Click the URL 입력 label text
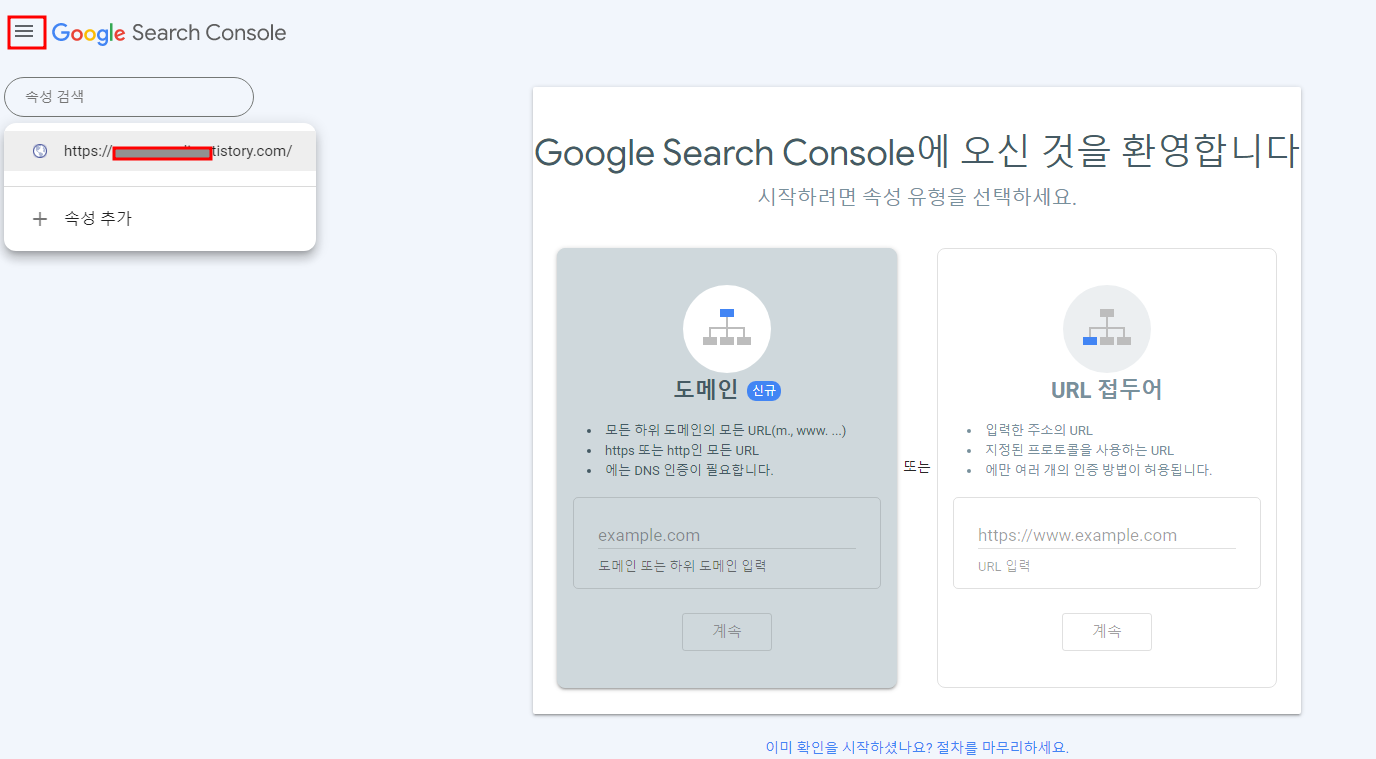 coord(1004,566)
